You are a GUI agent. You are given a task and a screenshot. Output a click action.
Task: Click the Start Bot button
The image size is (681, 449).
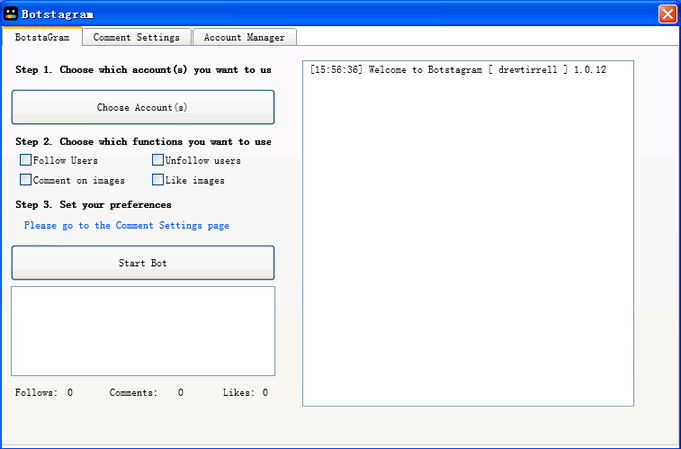[x=143, y=263]
